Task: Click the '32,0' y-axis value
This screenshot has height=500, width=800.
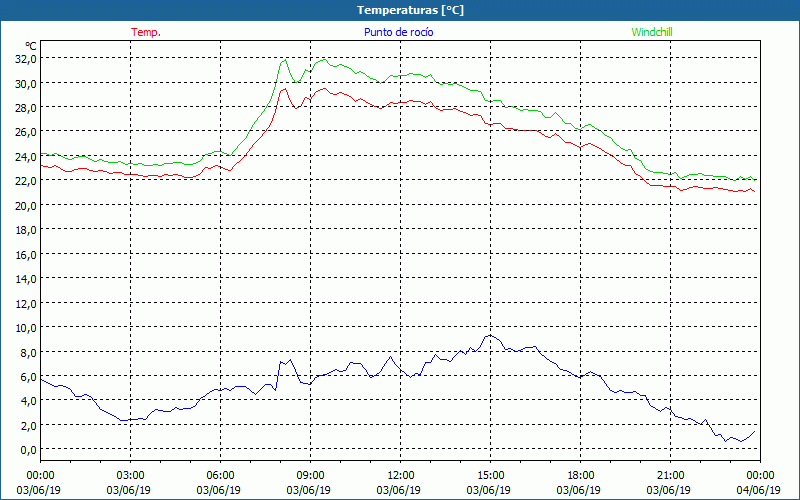Action: (x=26, y=59)
